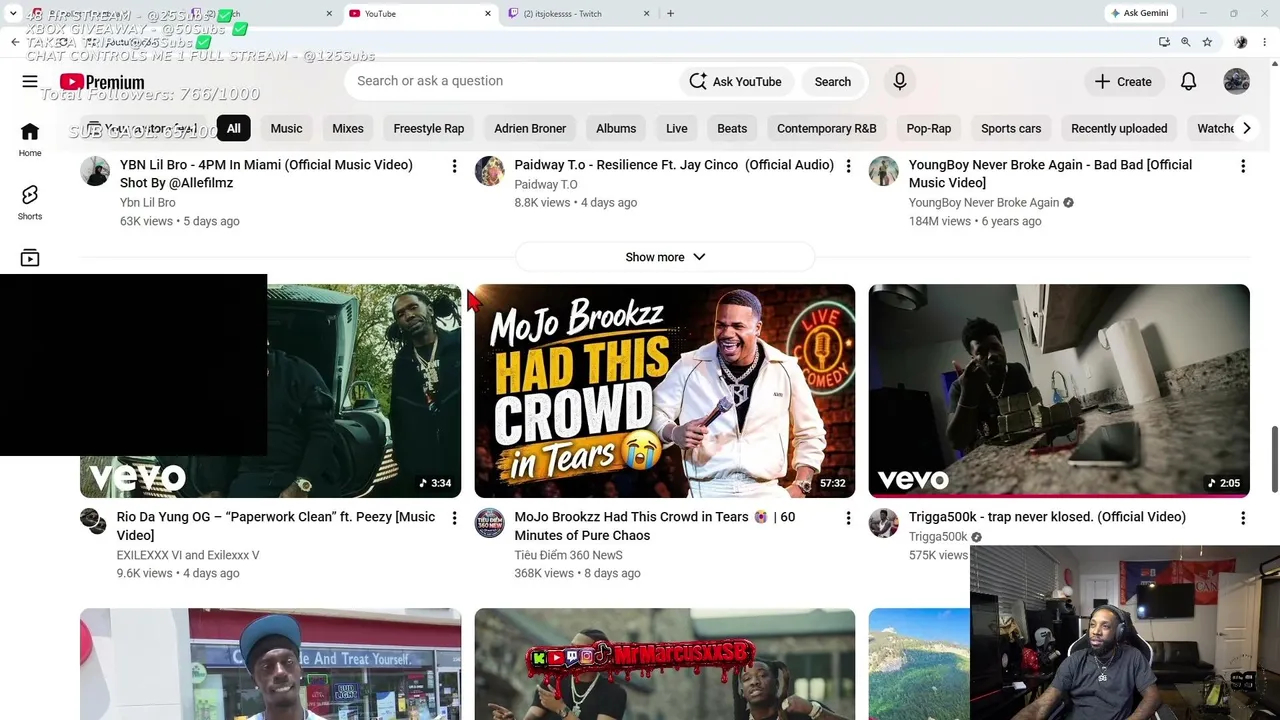Viewport: 1280px width, 720px height.
Task: Open more options for Rio Da Yung OG video
Action: 454,518
